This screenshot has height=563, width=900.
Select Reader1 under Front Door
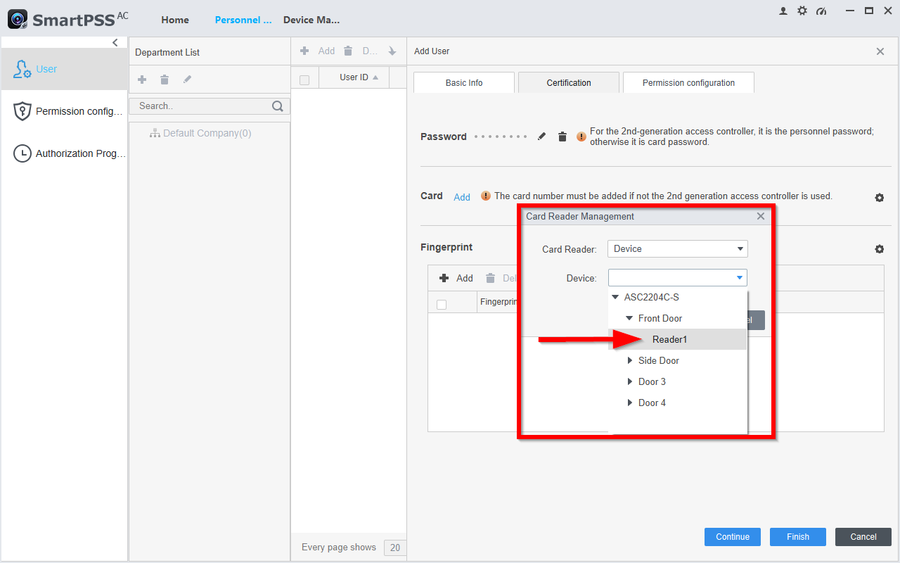[670, 340]
